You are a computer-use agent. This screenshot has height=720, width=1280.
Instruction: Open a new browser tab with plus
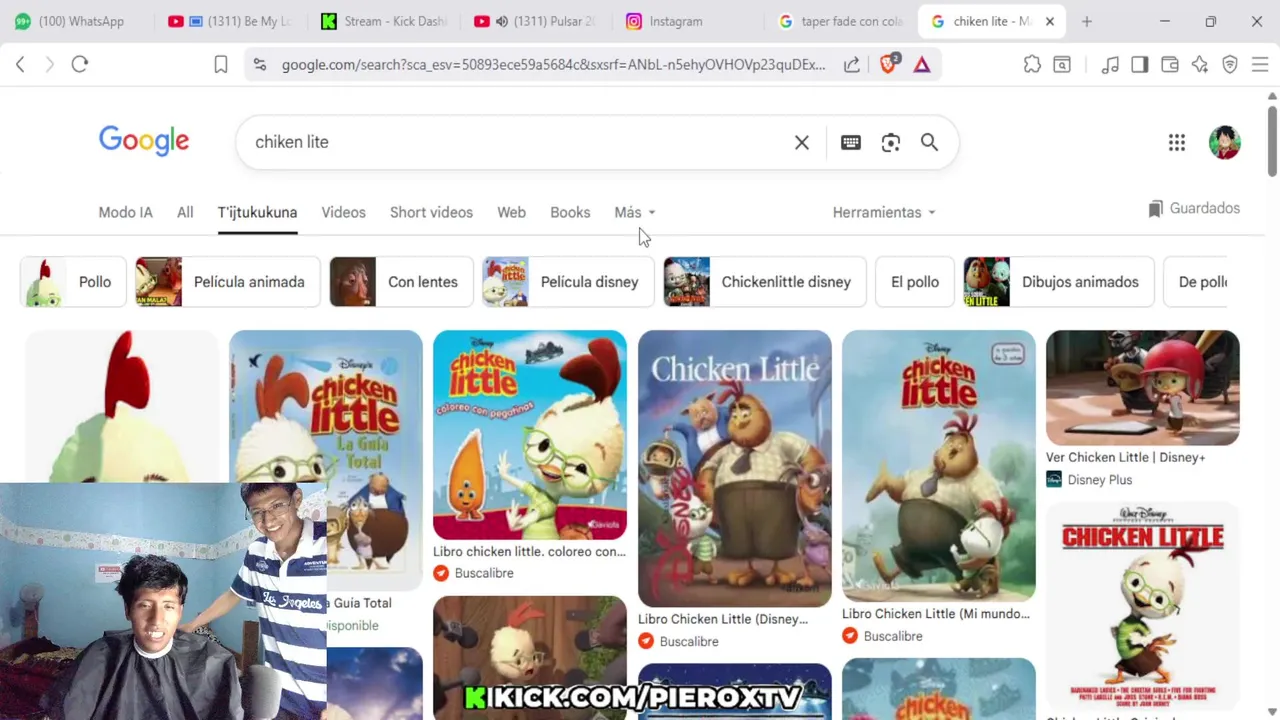pos(1087,21)
